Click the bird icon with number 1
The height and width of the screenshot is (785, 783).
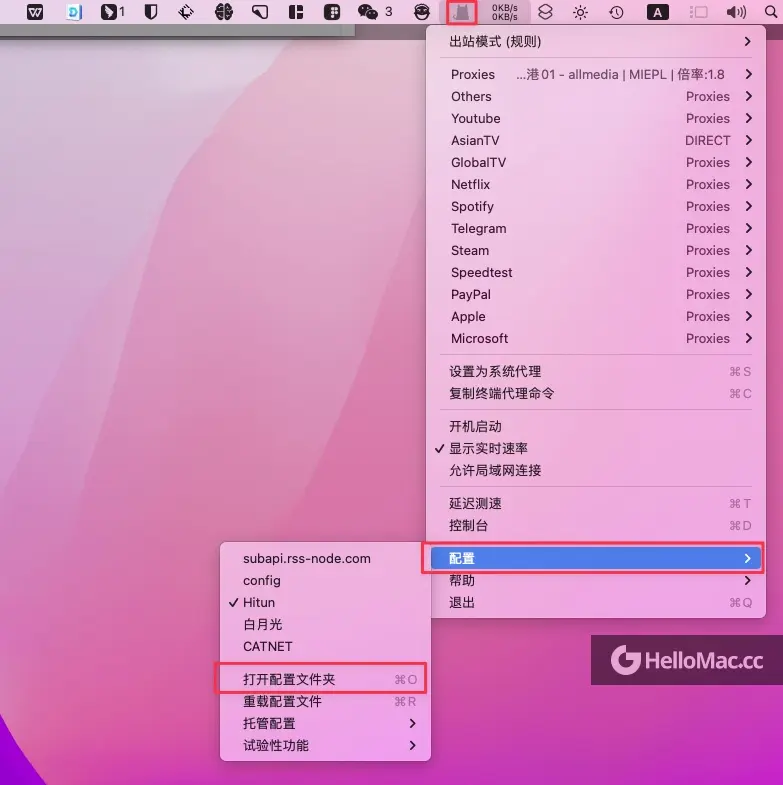(x=112, y=12)
